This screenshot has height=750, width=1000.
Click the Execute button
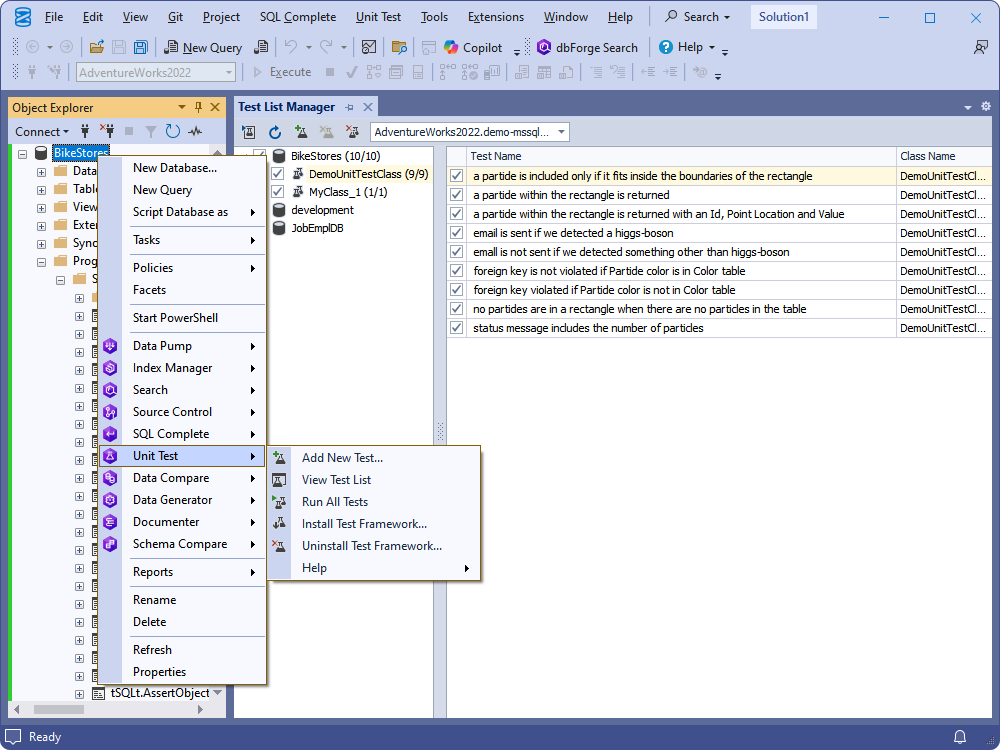[x=290, y=72]
